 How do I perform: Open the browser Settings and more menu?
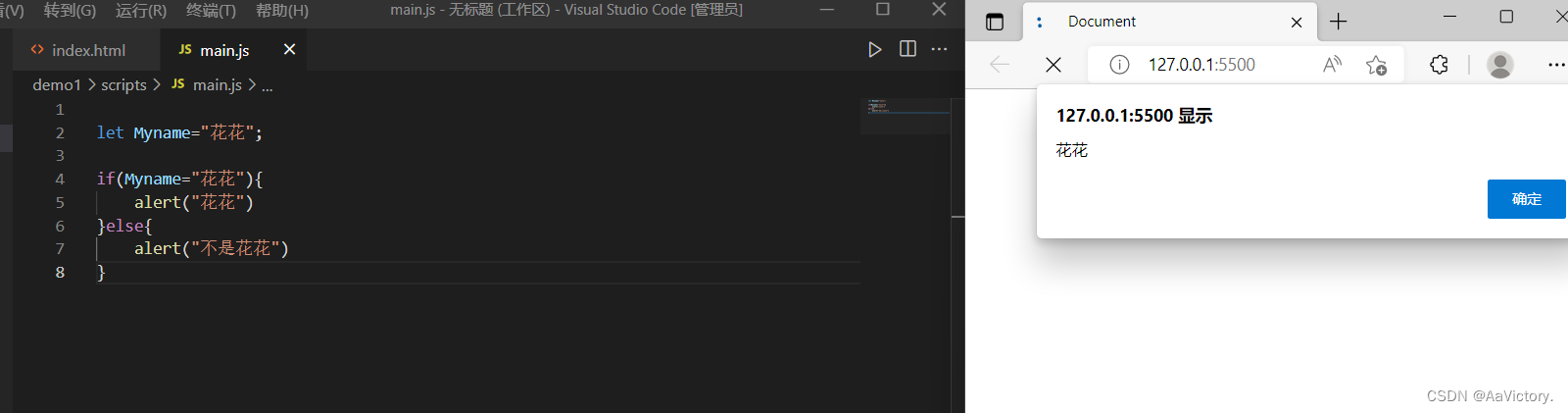(x=1556, y=65)
